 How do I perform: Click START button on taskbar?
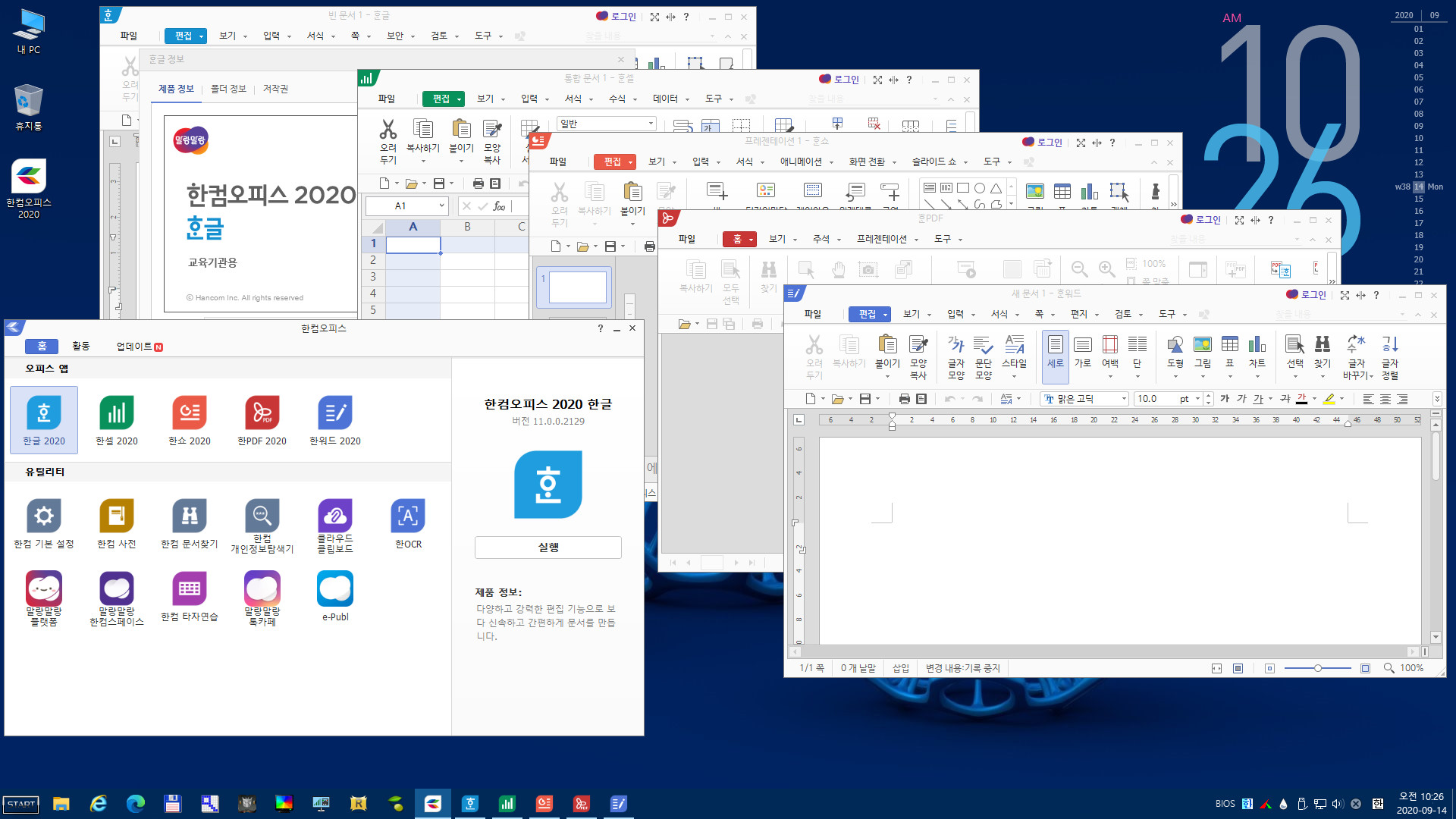(x=21, y=804)
